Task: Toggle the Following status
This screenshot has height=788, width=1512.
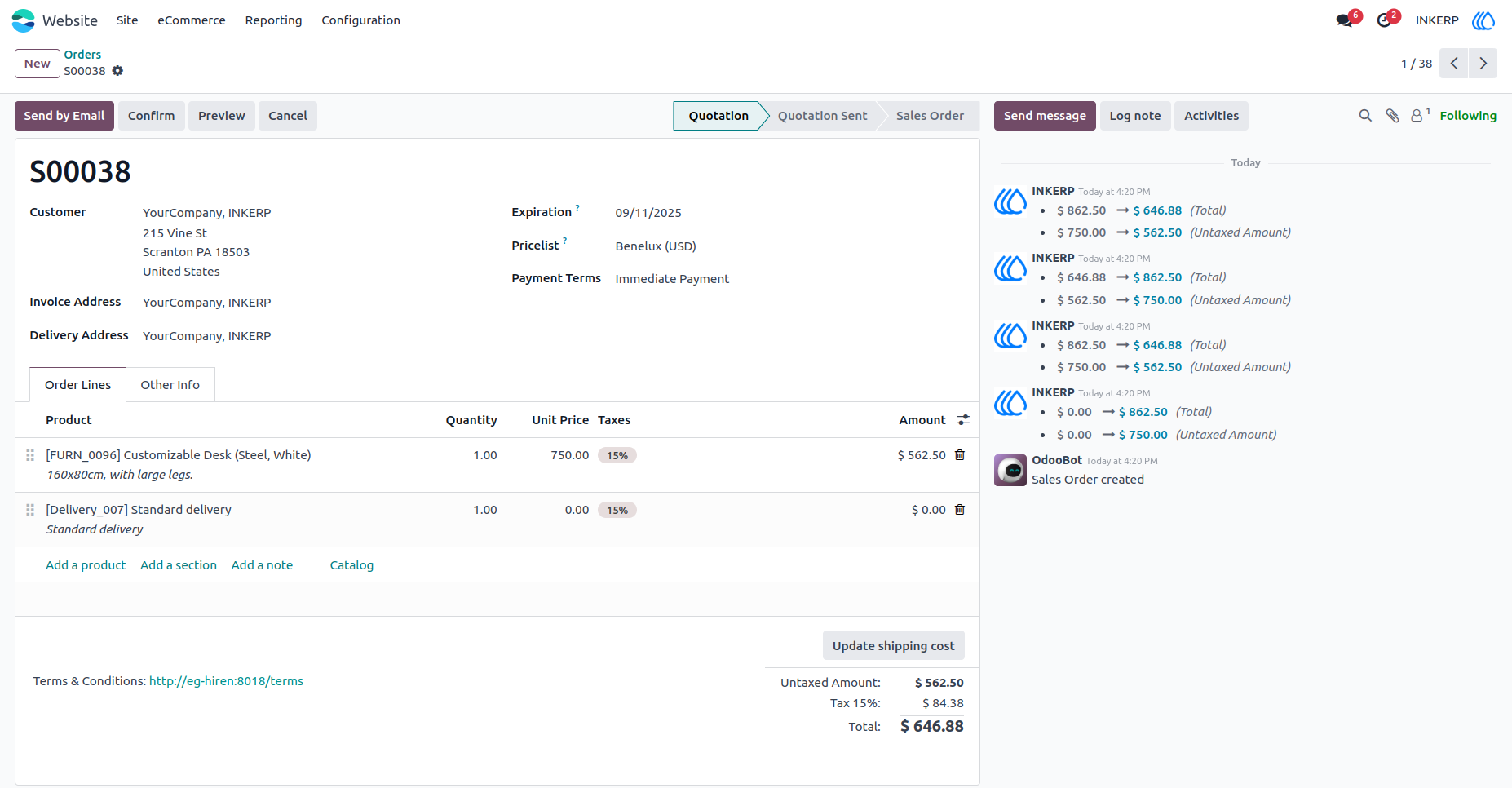Action: click(1468, 116)
